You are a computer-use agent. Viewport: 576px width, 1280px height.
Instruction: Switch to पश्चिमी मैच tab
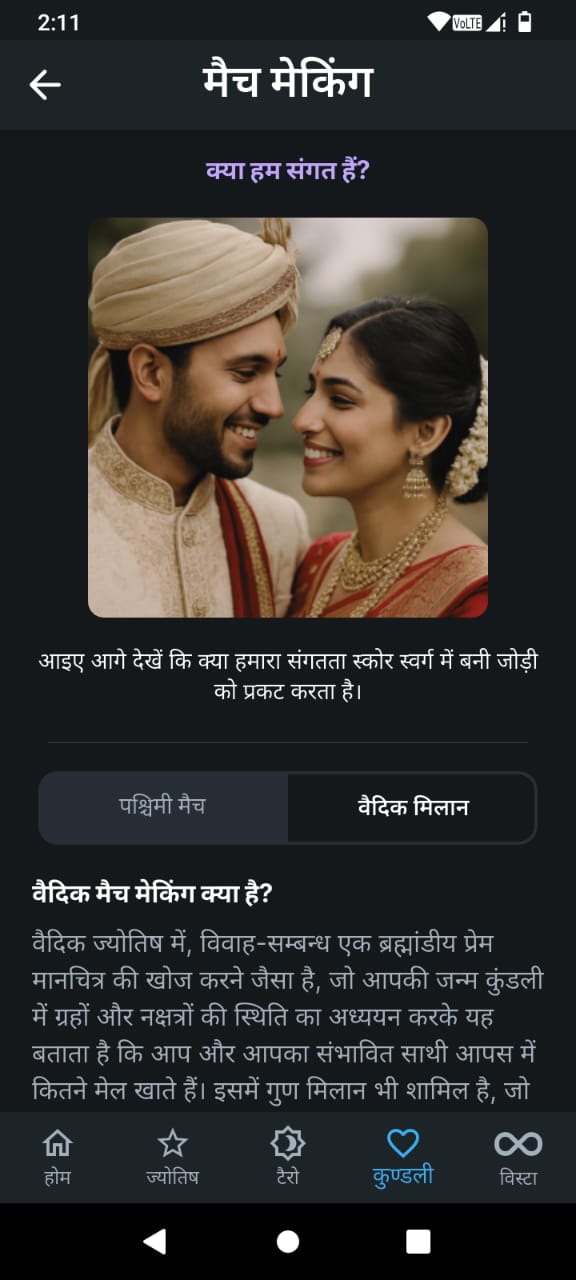tap(163, 807)
